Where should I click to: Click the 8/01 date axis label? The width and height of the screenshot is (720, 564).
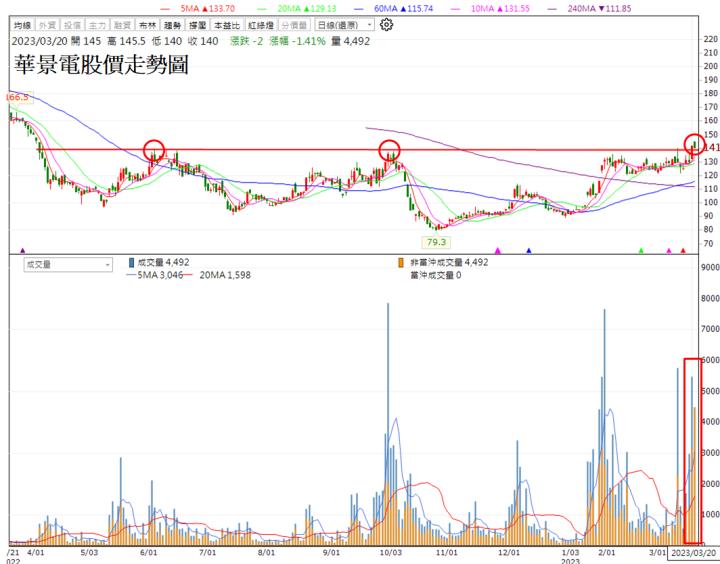pyautogui.click(x=266, y=552)
